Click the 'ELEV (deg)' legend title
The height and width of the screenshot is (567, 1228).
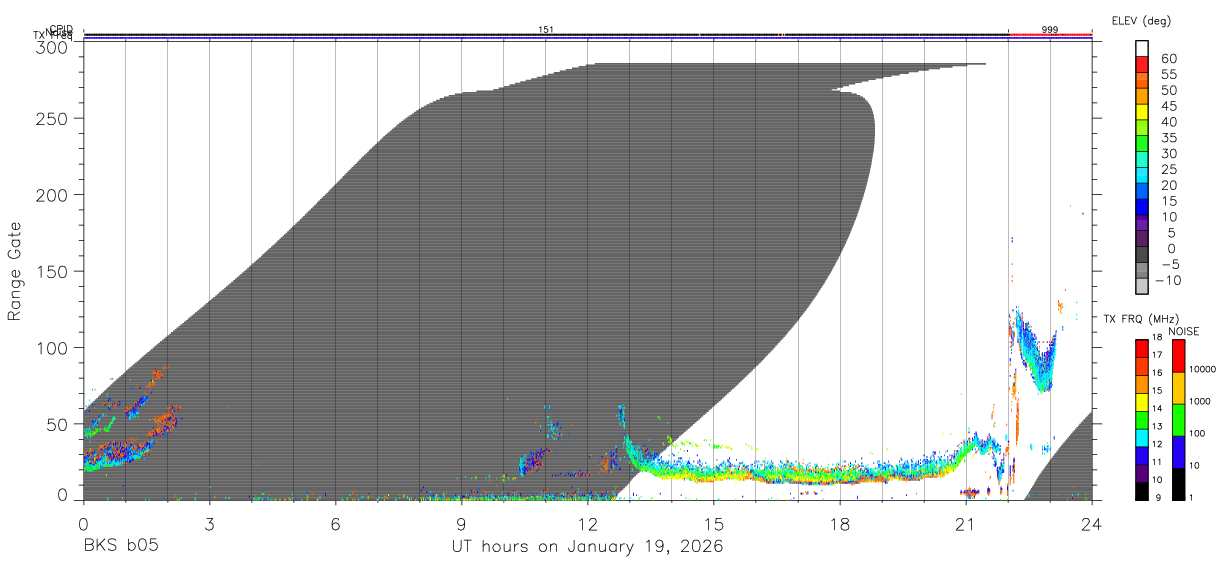tap(1141, 21)
